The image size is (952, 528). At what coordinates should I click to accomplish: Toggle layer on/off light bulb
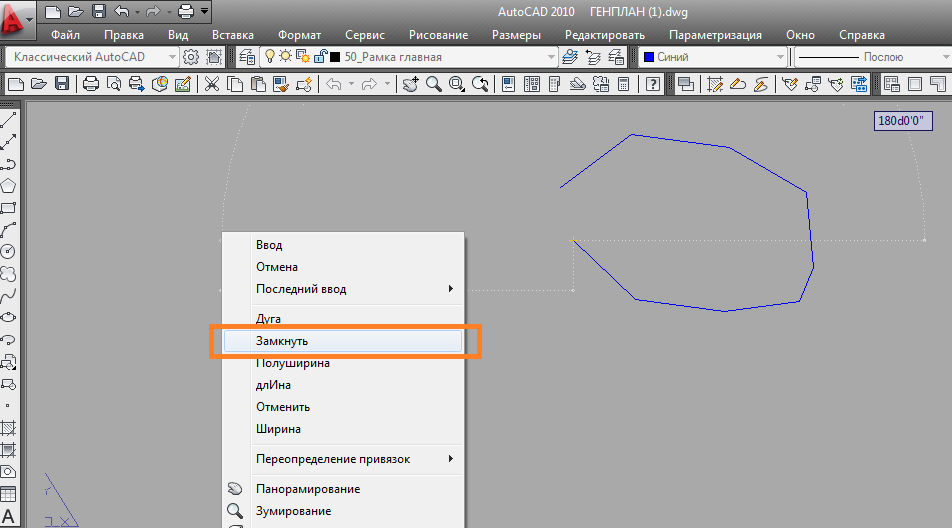(270, 56)
